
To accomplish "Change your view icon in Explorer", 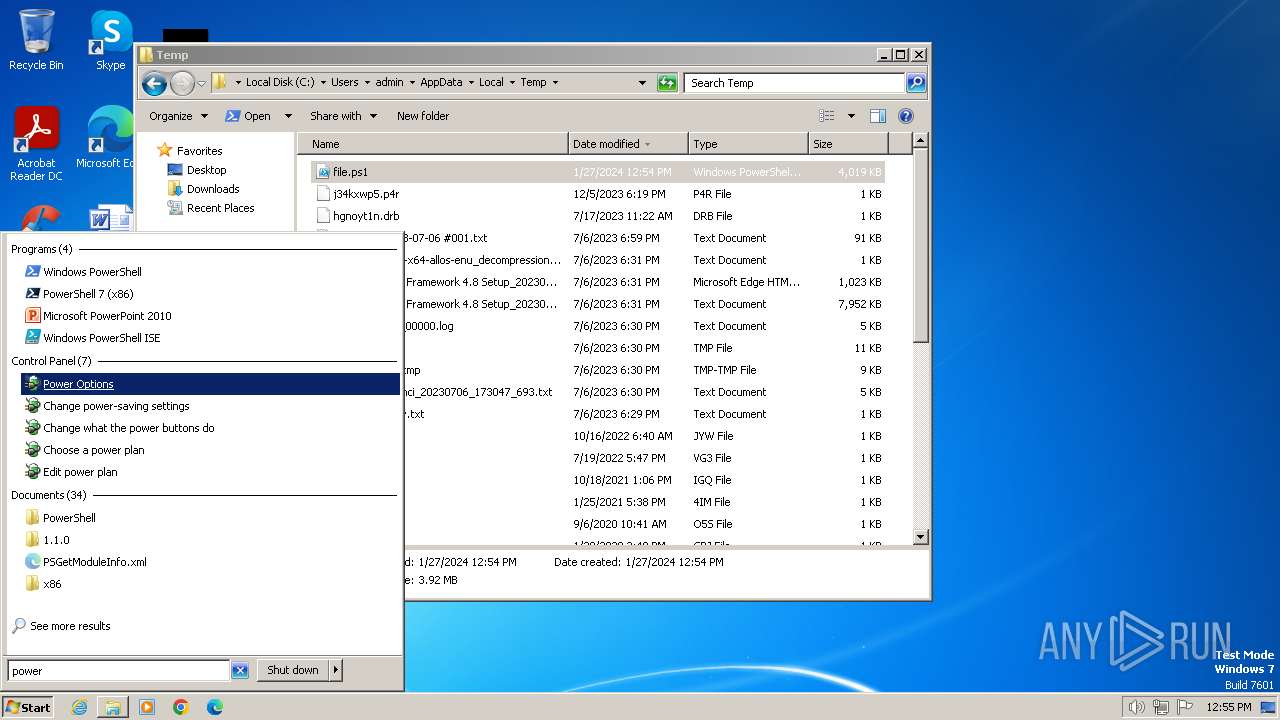I will coord(827,116).
